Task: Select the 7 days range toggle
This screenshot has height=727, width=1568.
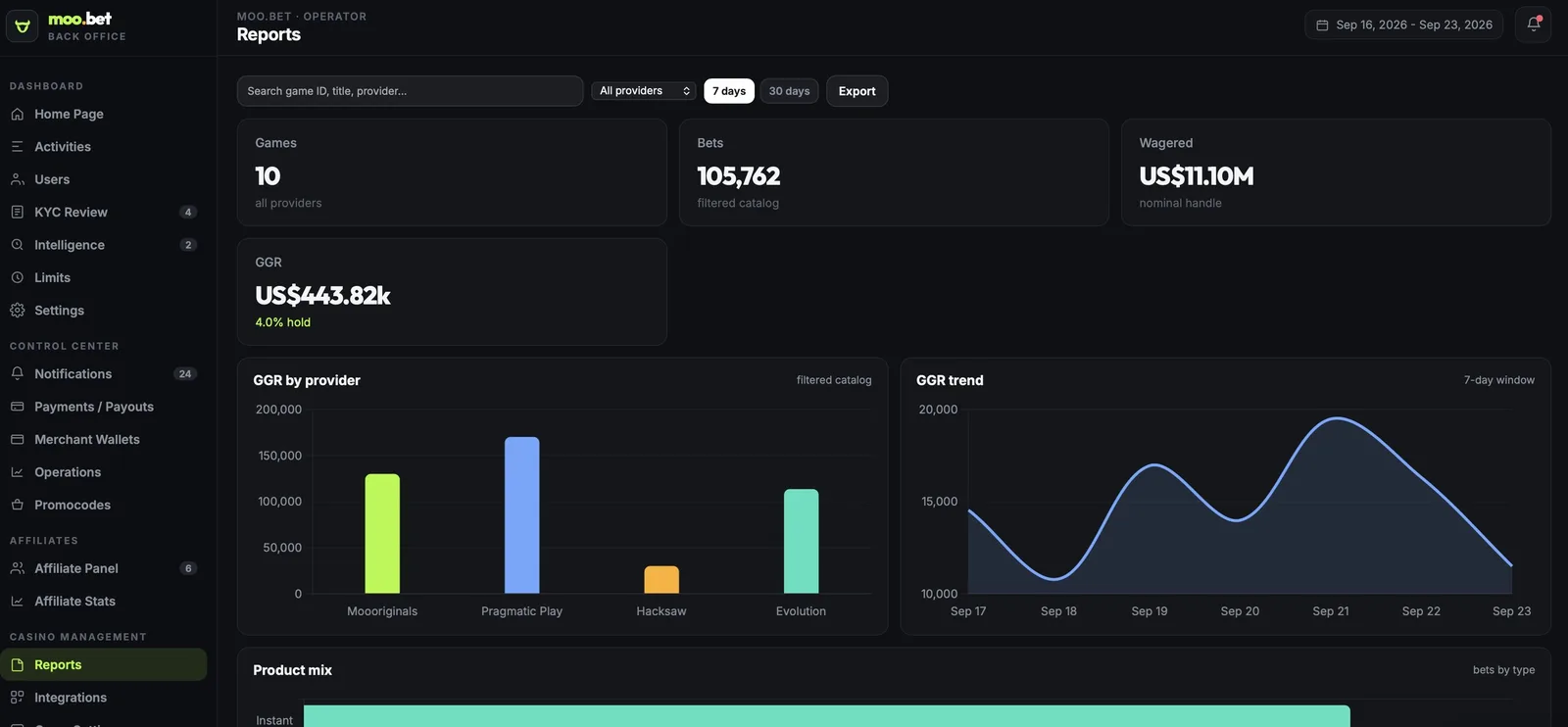Action: coord(729,91)
